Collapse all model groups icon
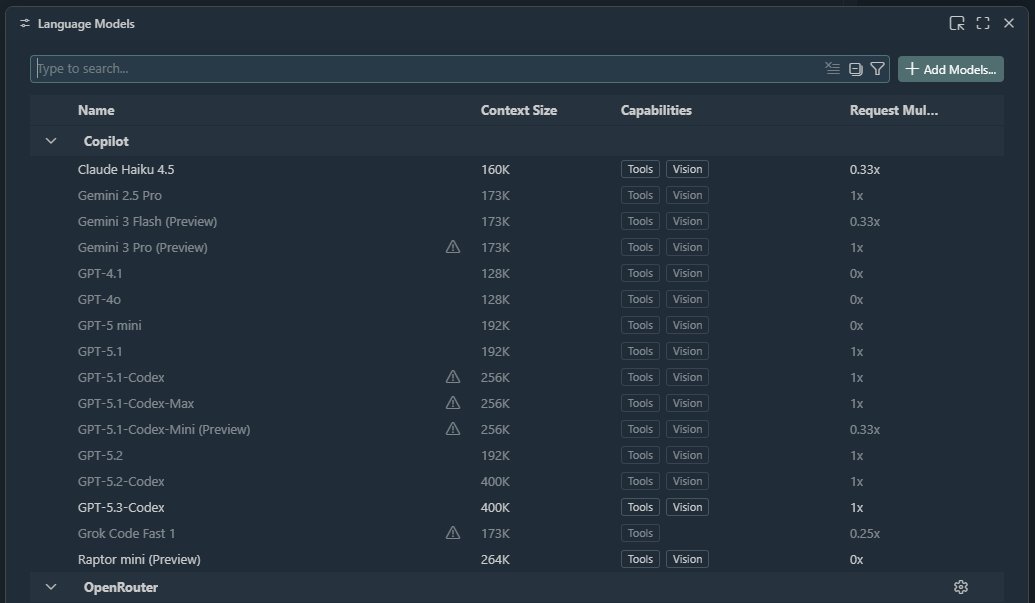 tap(855, 69)
